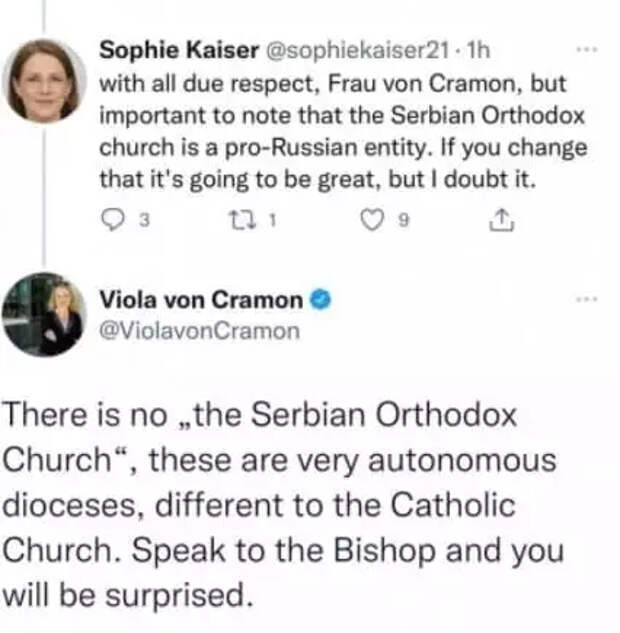Like the tweet with the heart icon
The height and width of the screenshot is (633, 620).
click(x=371, y=220)
